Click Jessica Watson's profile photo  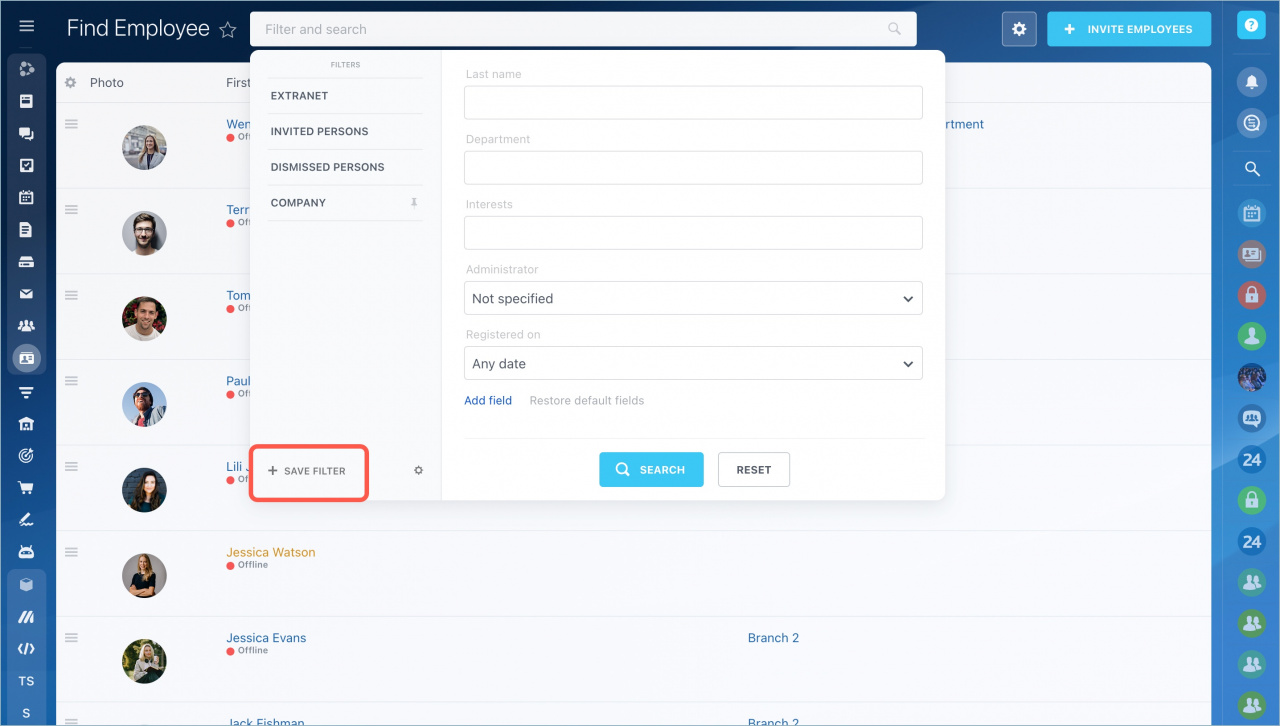(x=144, y=575)
